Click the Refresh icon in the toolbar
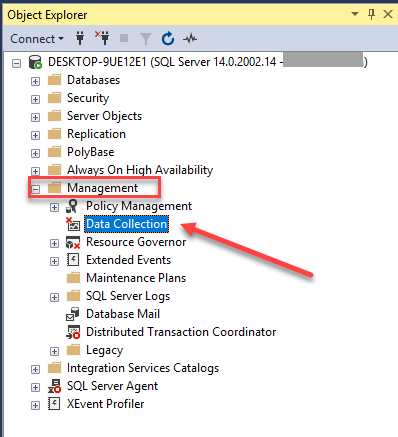Viewport: 398px width, 437px height. [x=168, y=38]
